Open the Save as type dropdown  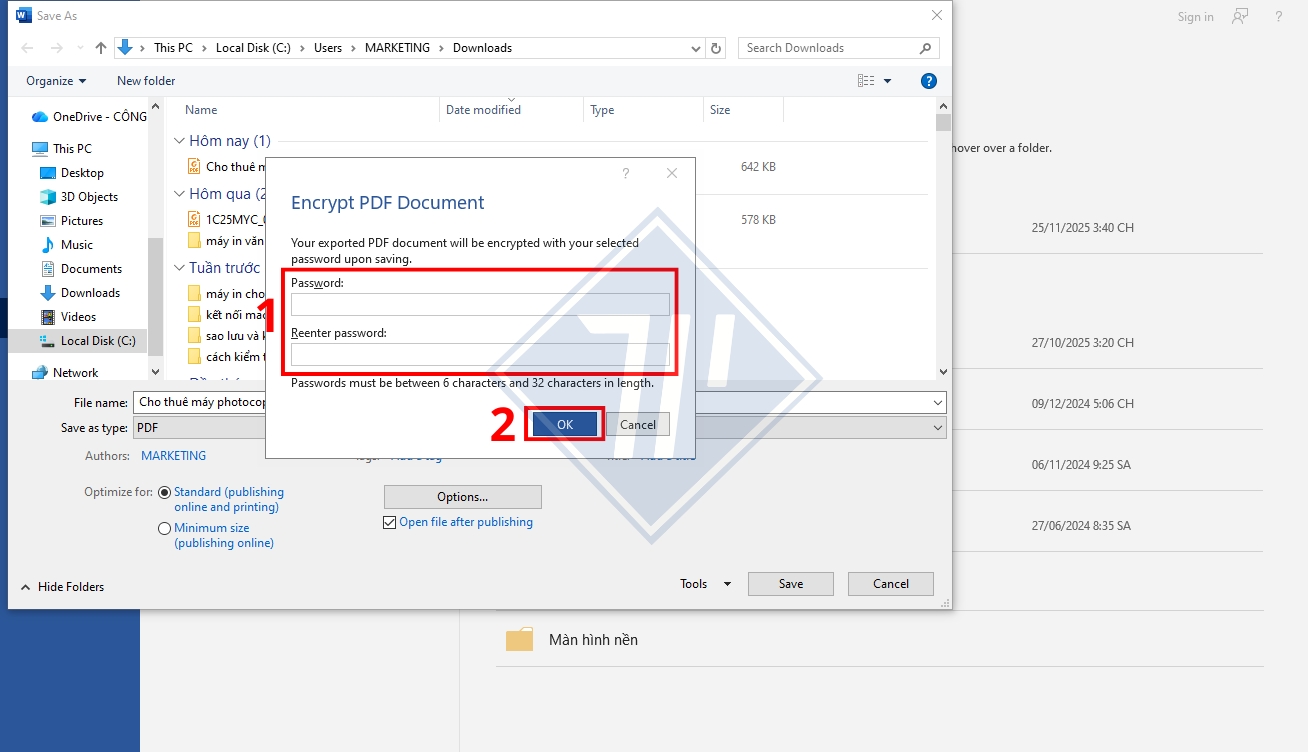click(936, 427)
